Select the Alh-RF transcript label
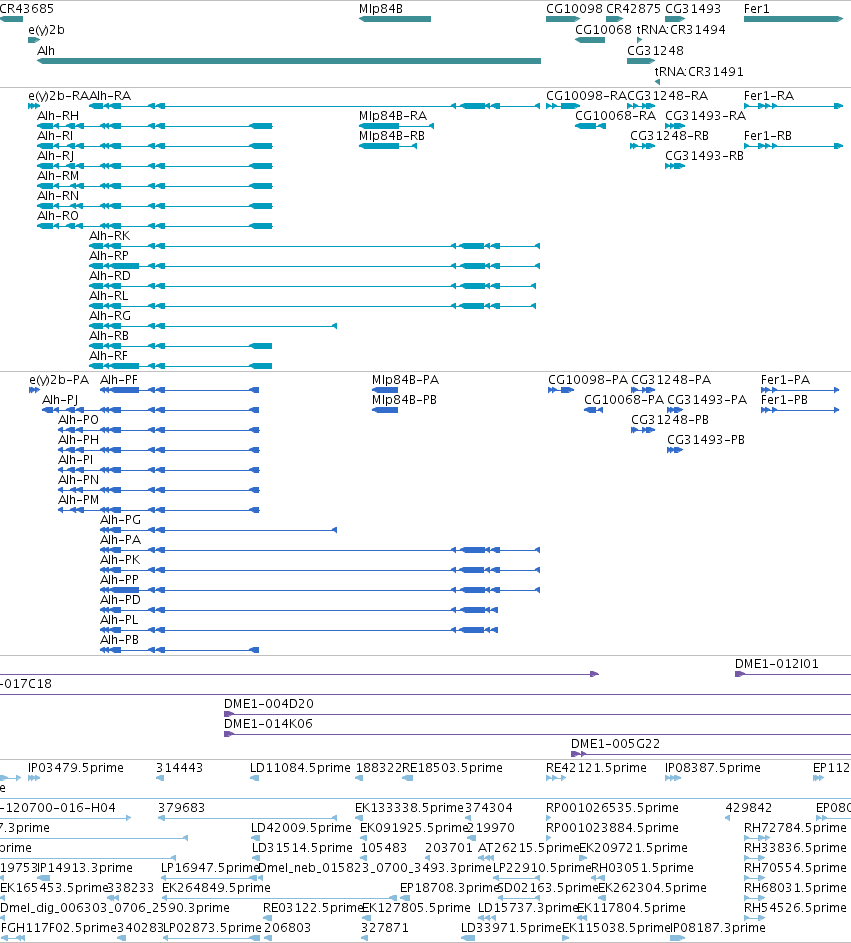Screen dimensions: 851x943 pos(108,356)
